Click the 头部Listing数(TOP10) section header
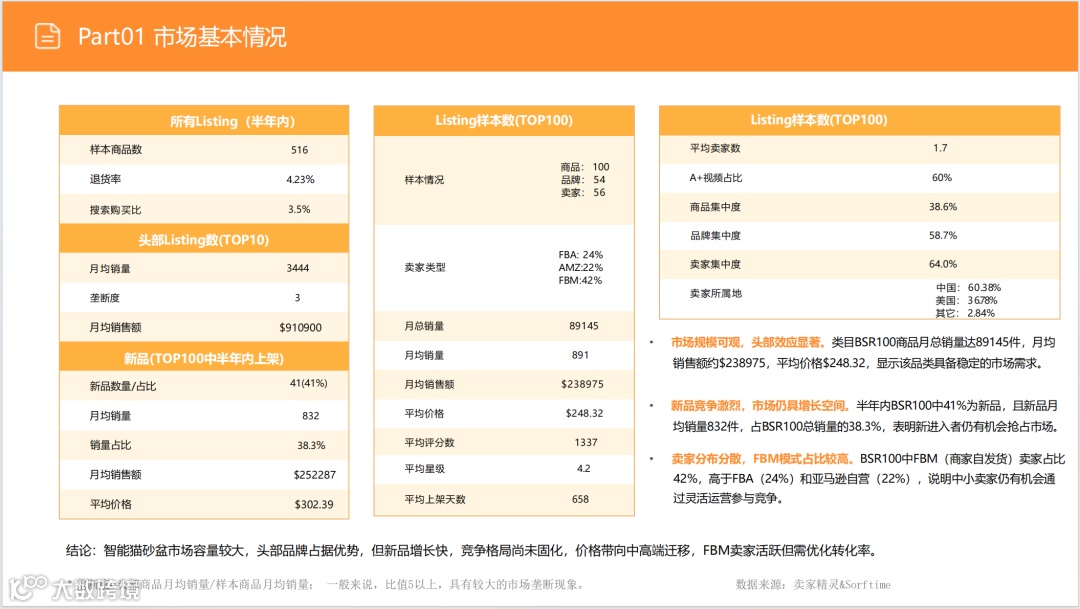 pyautogui.click(x=204, y=240)
